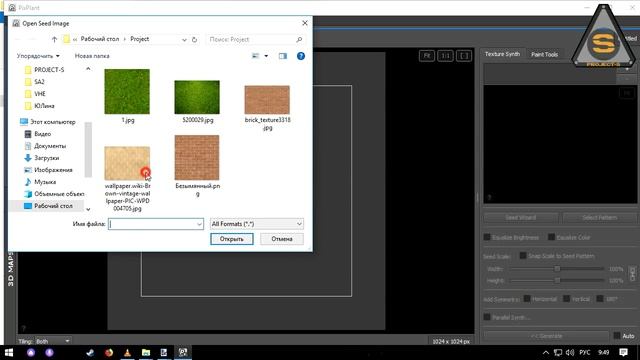The image size is (640, 360).
Task: Open file dialog help icon
Action: click(x=301, y=56)
